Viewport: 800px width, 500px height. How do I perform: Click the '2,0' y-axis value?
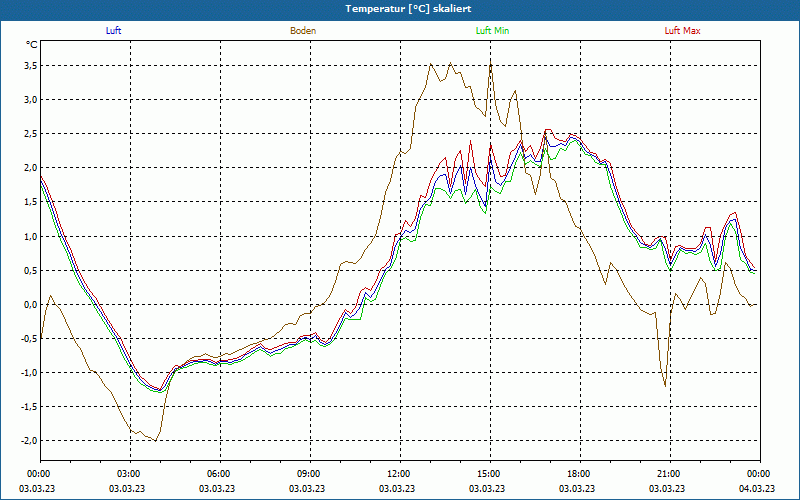pos(31,168)
